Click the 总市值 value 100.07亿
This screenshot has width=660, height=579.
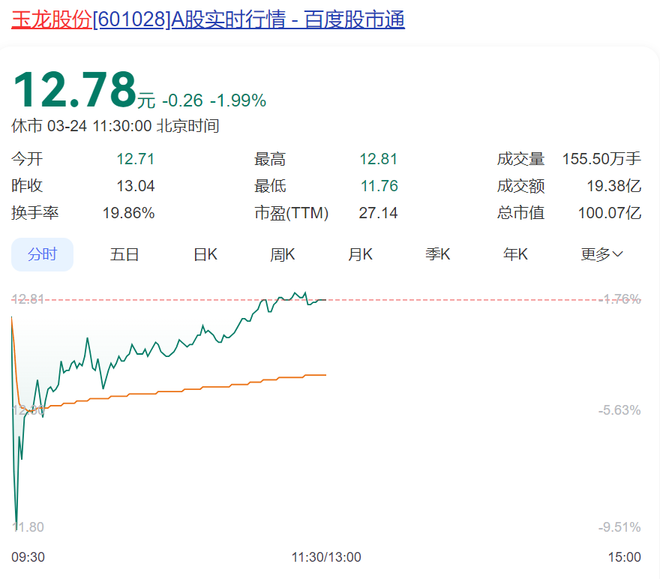tap(609, 213)
